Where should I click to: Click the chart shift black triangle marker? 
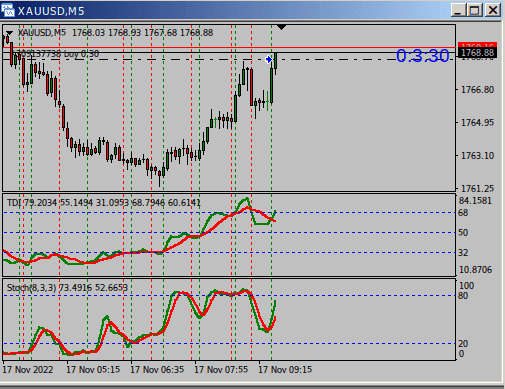coord(281,27)
